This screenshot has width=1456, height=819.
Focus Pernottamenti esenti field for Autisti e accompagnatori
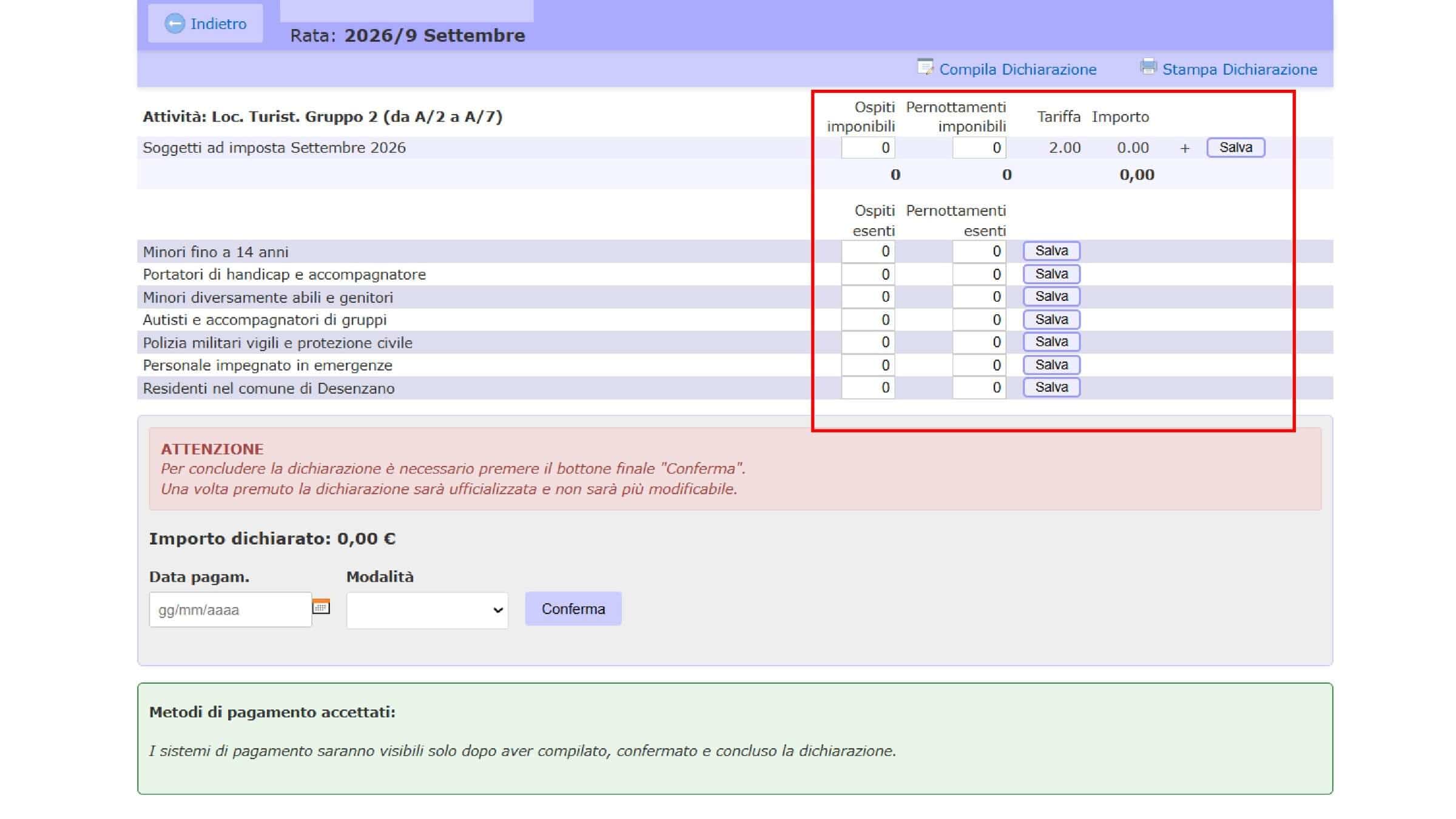coord(979,320)
